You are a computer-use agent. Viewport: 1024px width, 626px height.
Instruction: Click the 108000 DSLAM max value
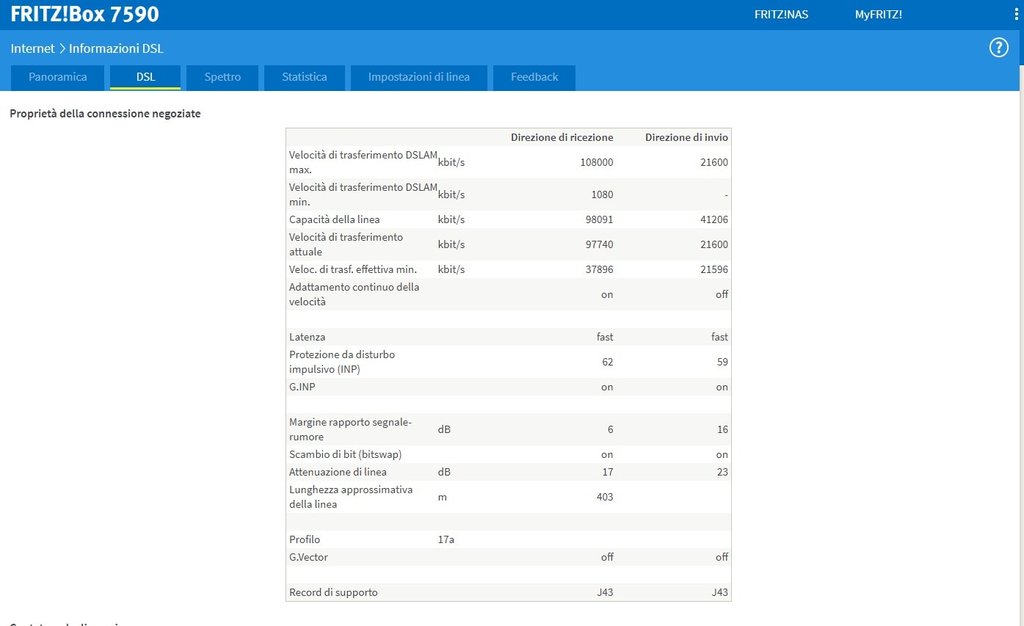596,162
